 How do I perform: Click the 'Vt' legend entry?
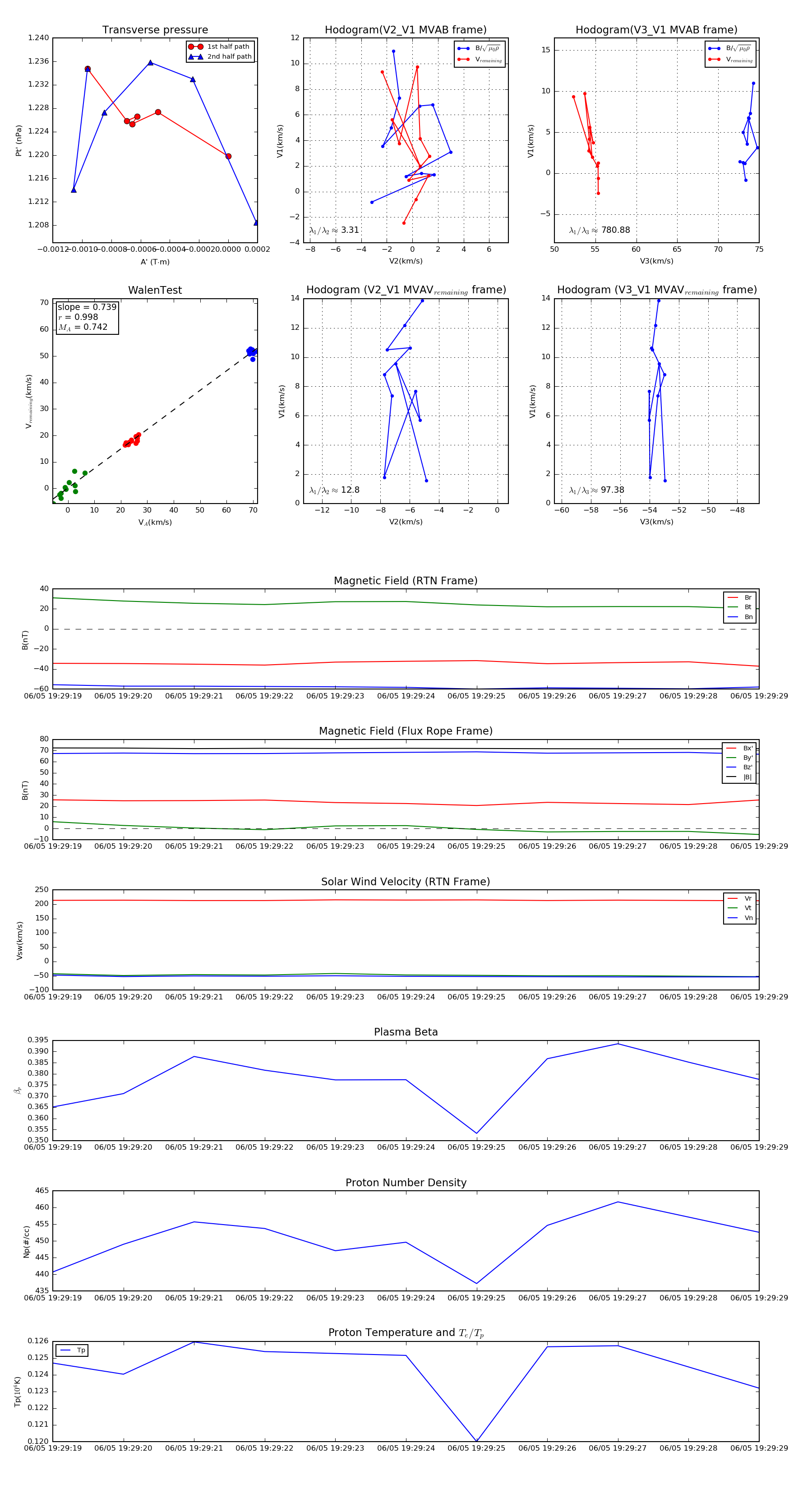(740, 909)
